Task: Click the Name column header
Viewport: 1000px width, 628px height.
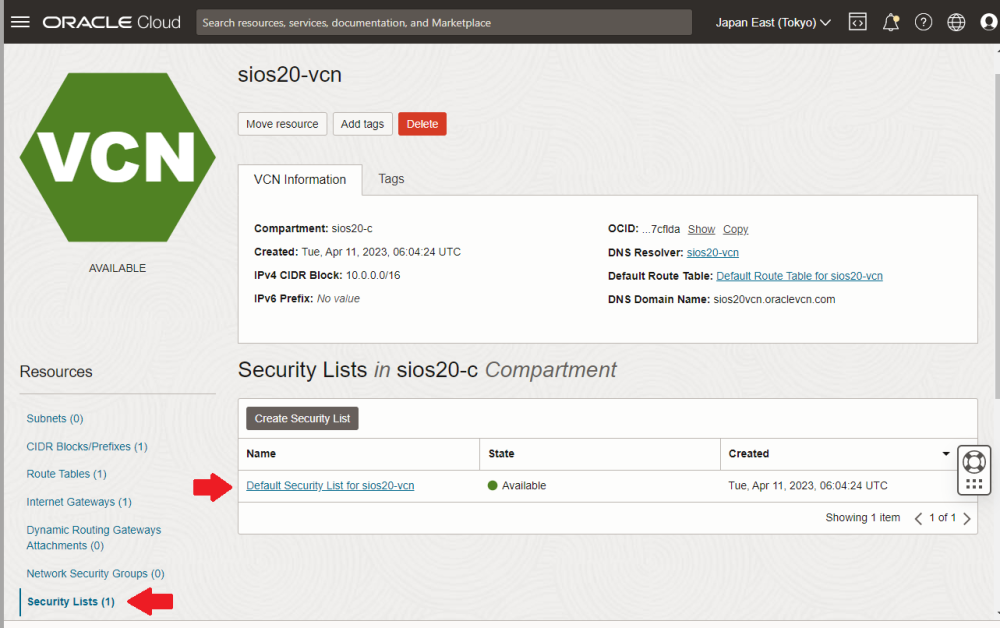Action: coord(261,454)
